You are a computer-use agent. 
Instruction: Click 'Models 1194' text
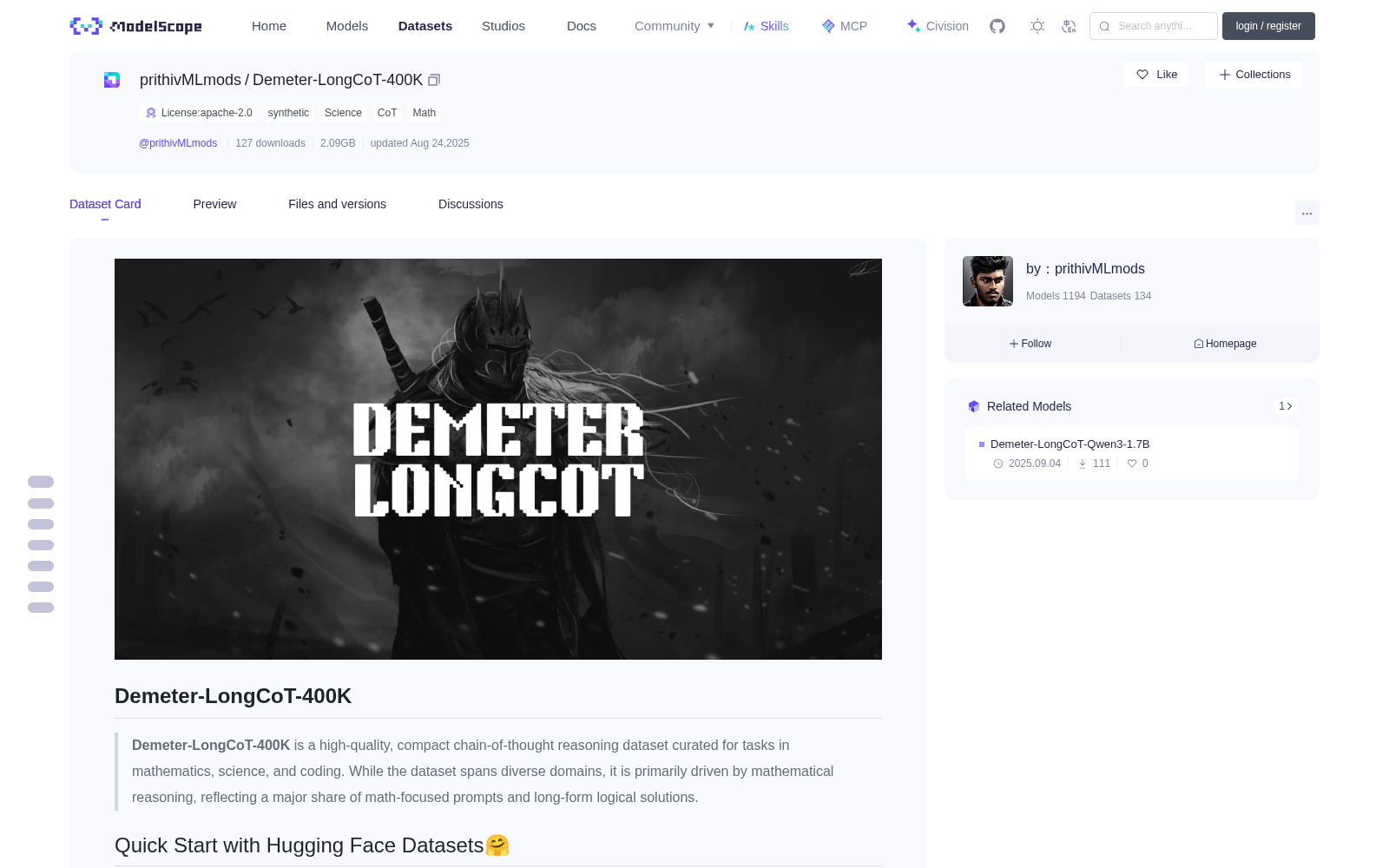point(1056,296)
